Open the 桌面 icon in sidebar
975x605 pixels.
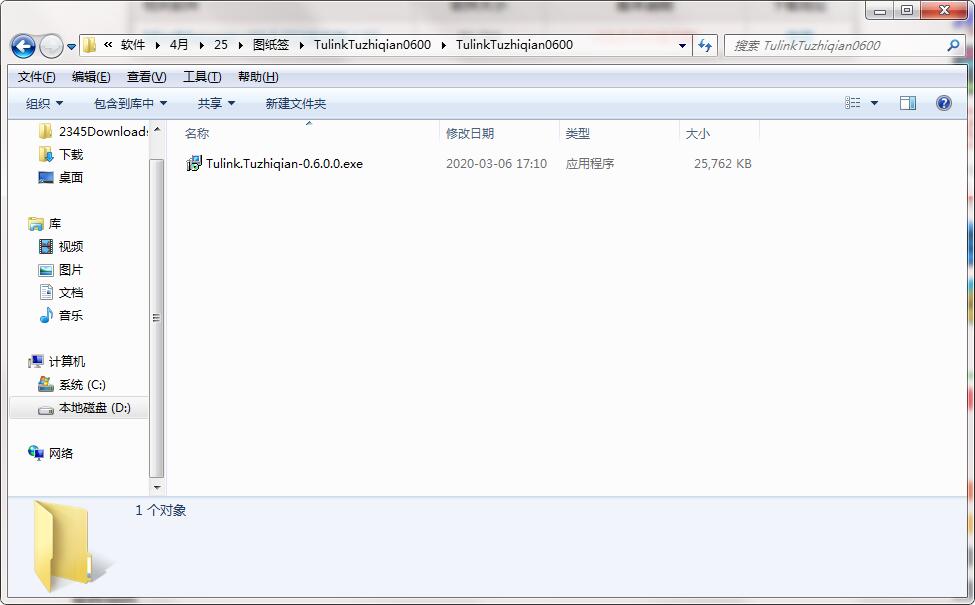tap(45, 177)
